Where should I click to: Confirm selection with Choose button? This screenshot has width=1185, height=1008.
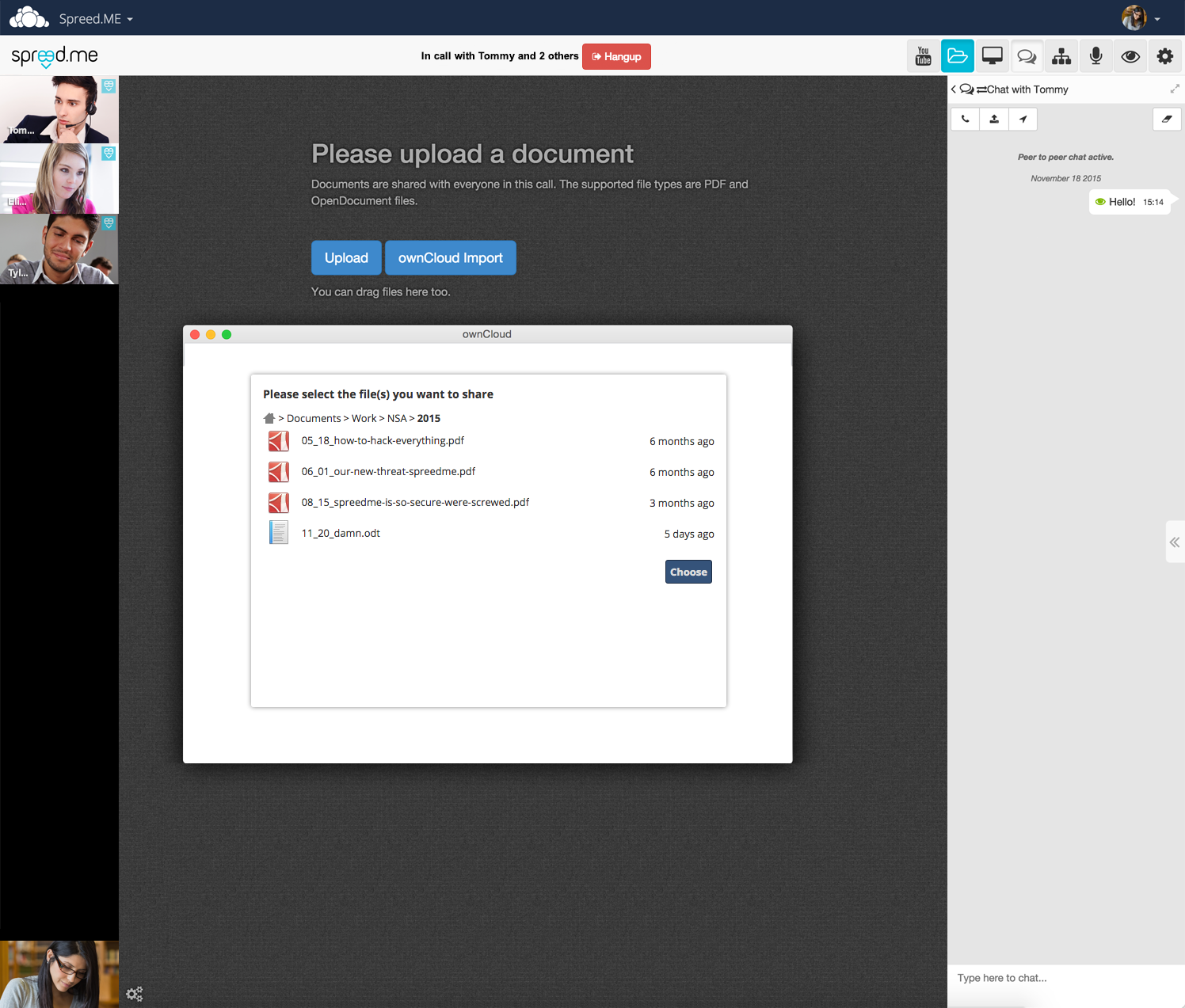688,572
